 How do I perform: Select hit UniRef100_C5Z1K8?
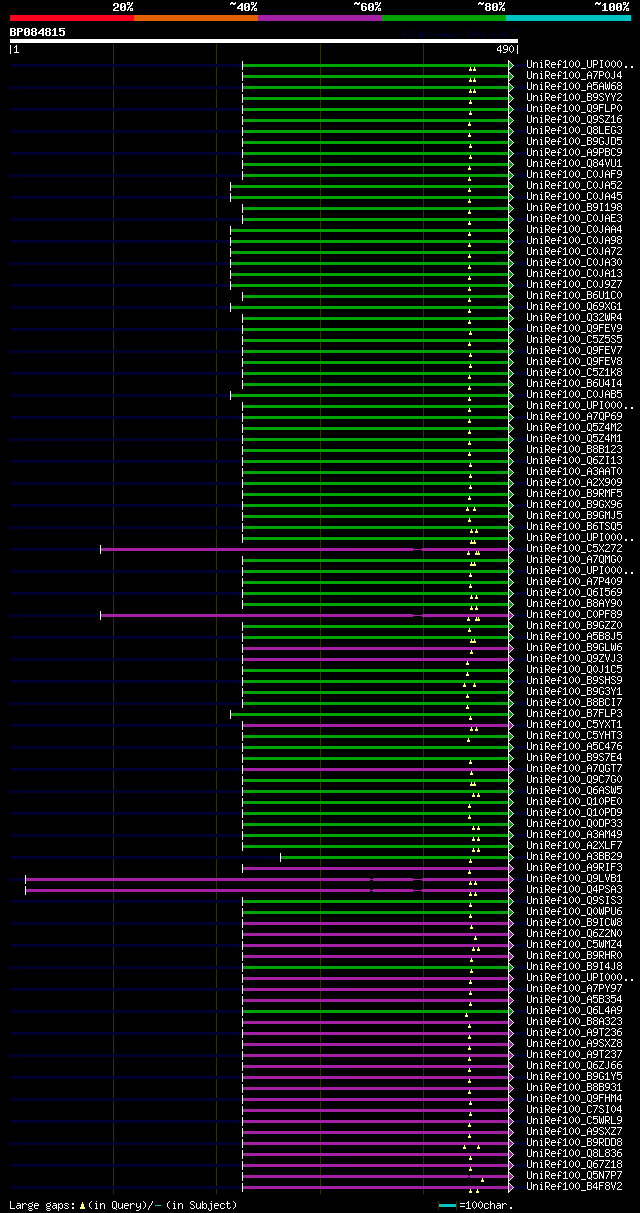[x=574, y=372]
